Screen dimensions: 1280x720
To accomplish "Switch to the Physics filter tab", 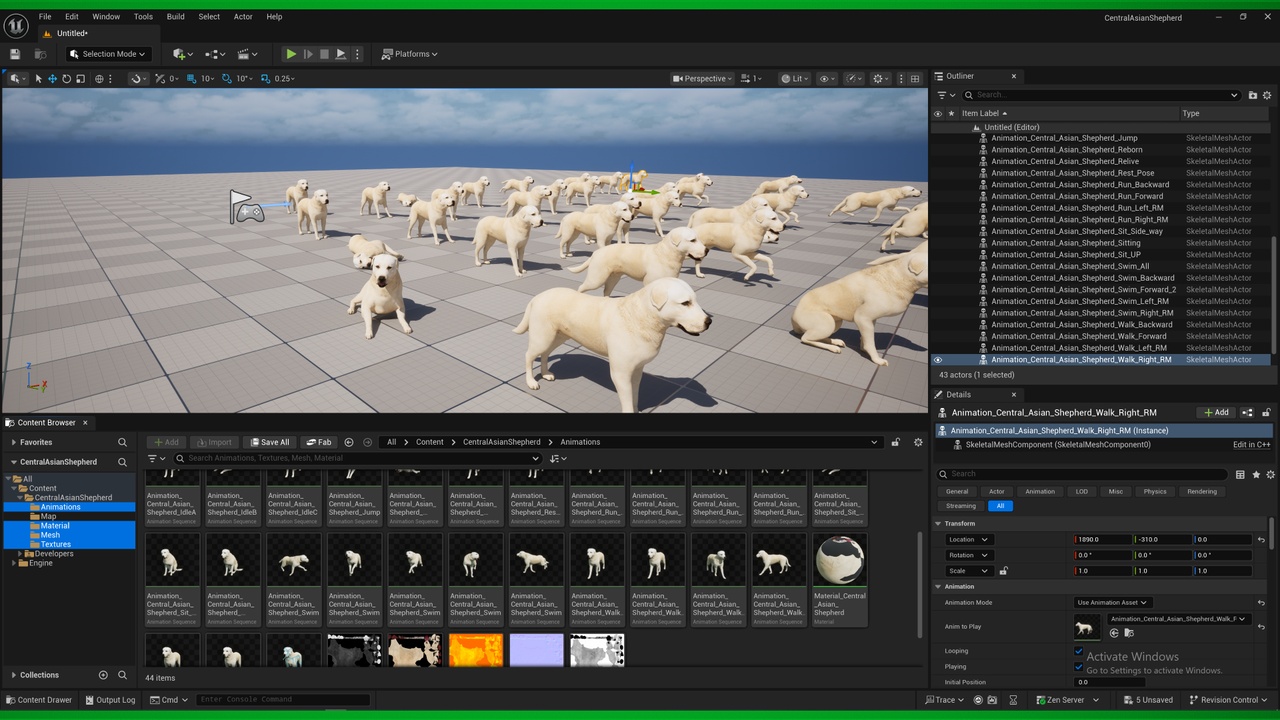I will point(1155,492).
